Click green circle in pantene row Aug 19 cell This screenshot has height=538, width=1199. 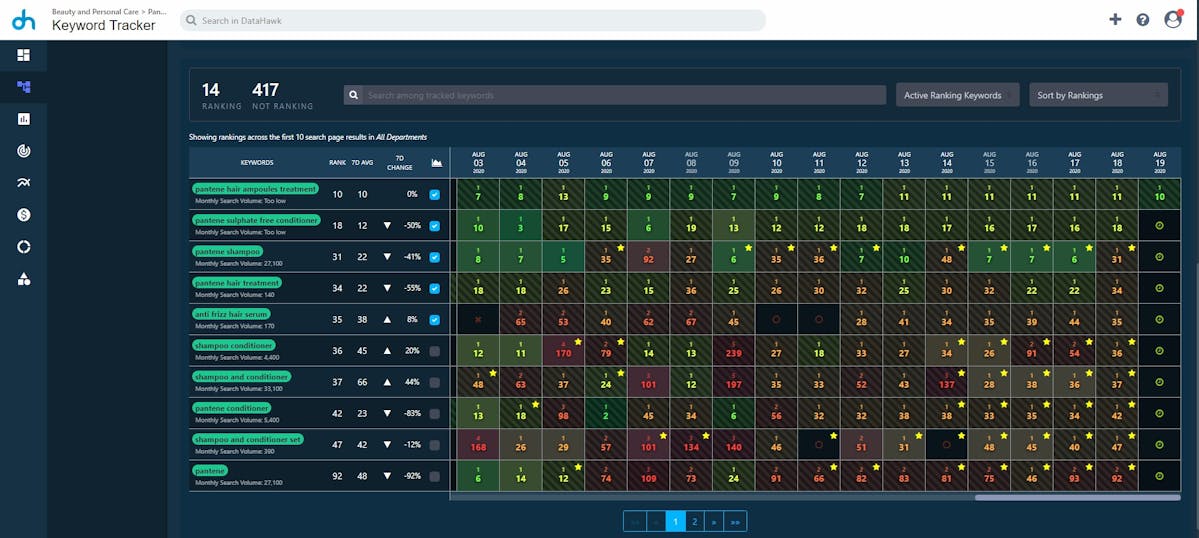coord(1159,476)
